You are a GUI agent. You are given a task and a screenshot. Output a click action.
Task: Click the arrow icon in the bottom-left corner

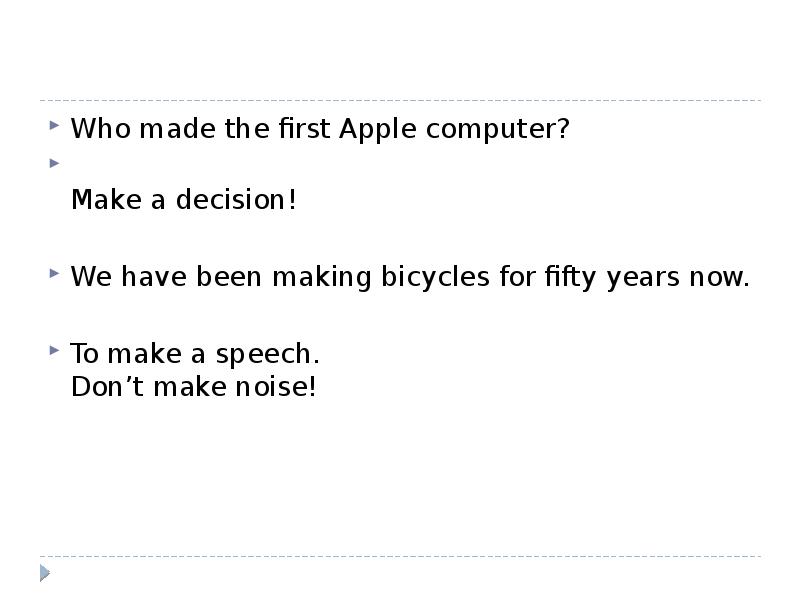45,573
